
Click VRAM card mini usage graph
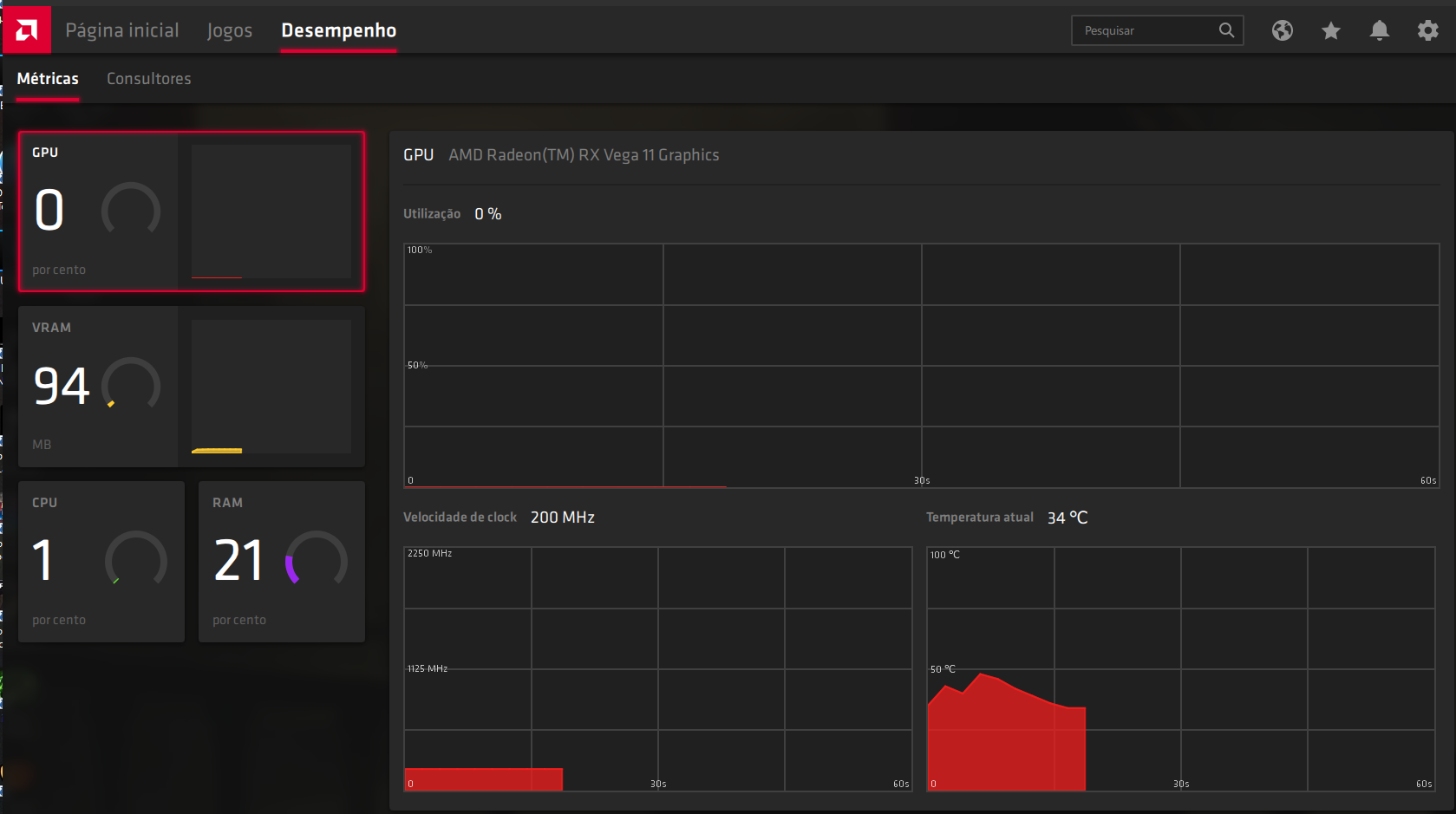[271, 387]
